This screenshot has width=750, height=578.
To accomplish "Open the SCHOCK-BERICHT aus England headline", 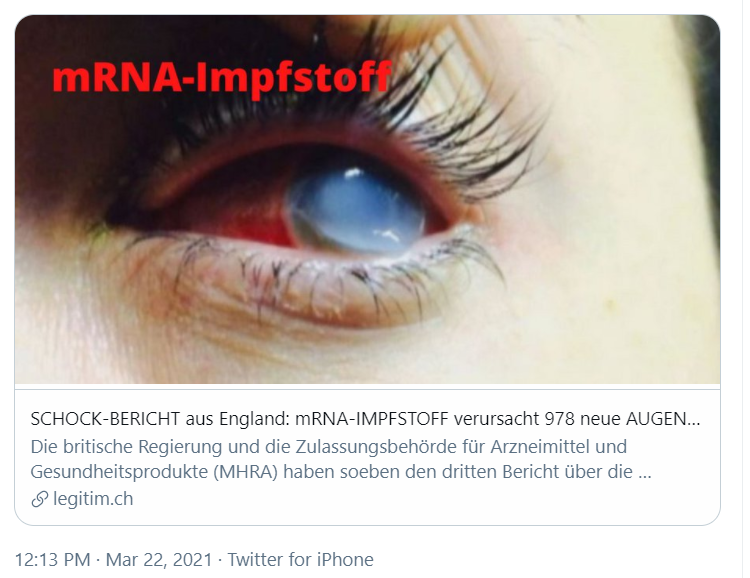I will [x=365, y=419].
